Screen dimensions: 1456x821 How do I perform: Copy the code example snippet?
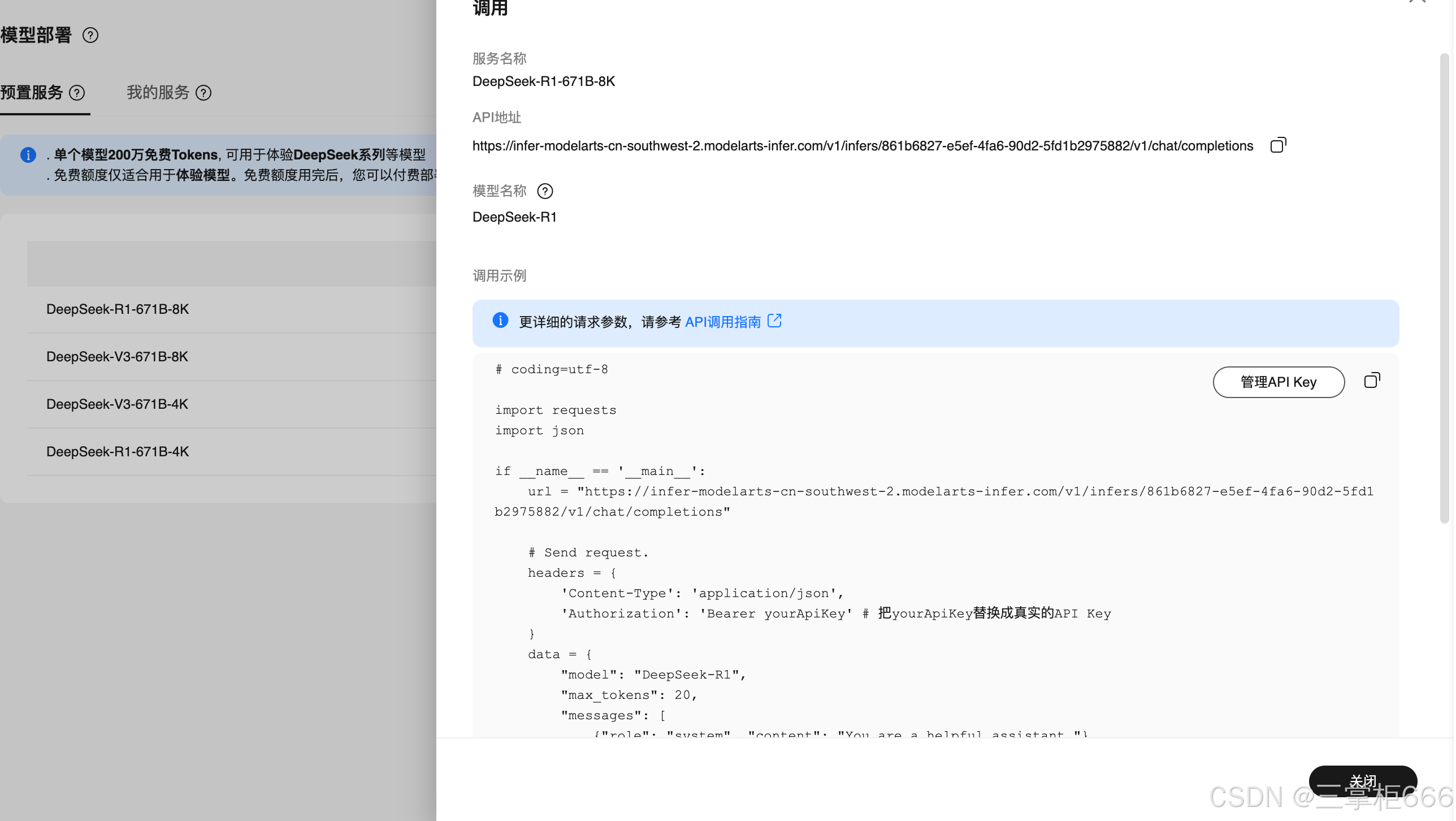click(x=1372, y=381)
